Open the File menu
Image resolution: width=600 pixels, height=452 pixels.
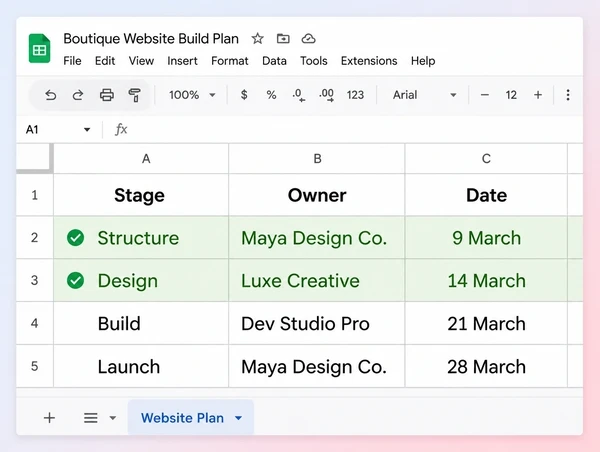(x=72, y=61)
